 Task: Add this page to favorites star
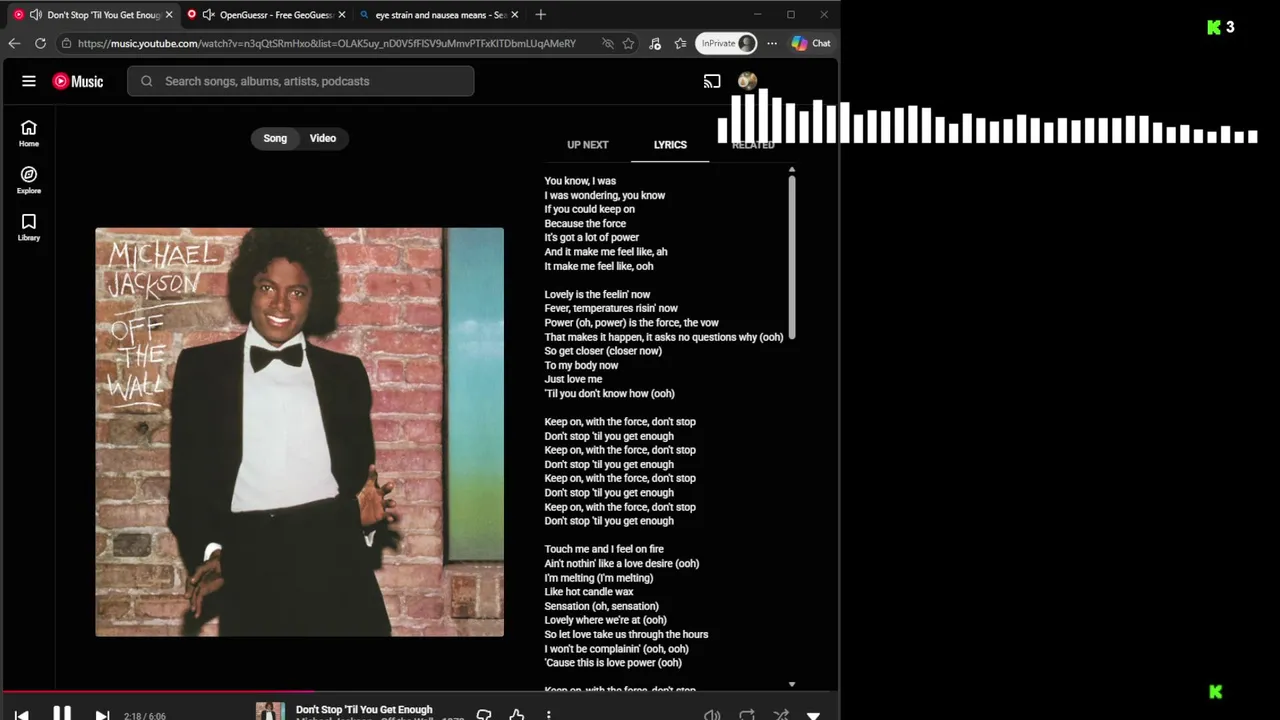coord(628,43)
